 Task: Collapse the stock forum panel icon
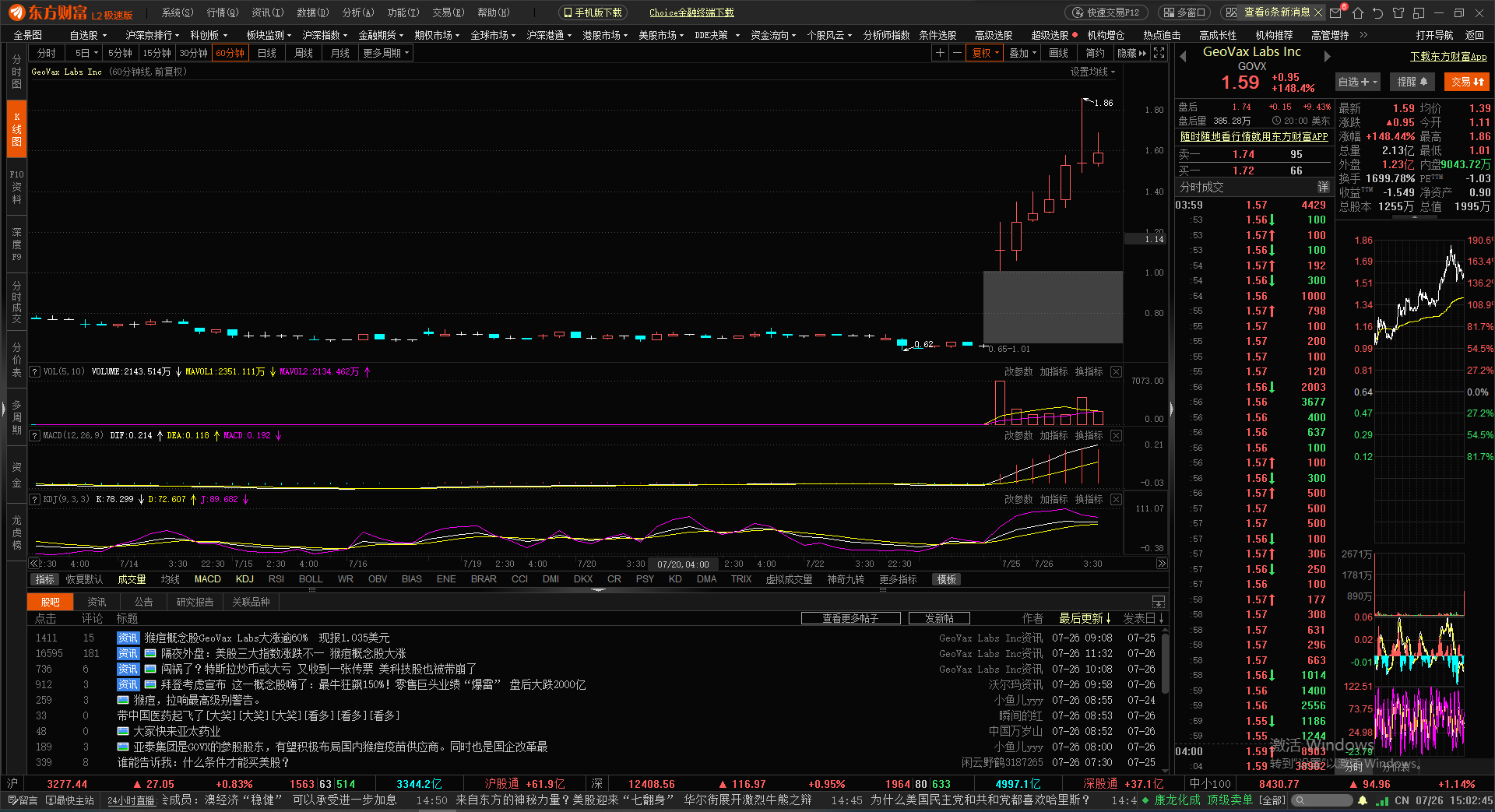point(1159,602)
